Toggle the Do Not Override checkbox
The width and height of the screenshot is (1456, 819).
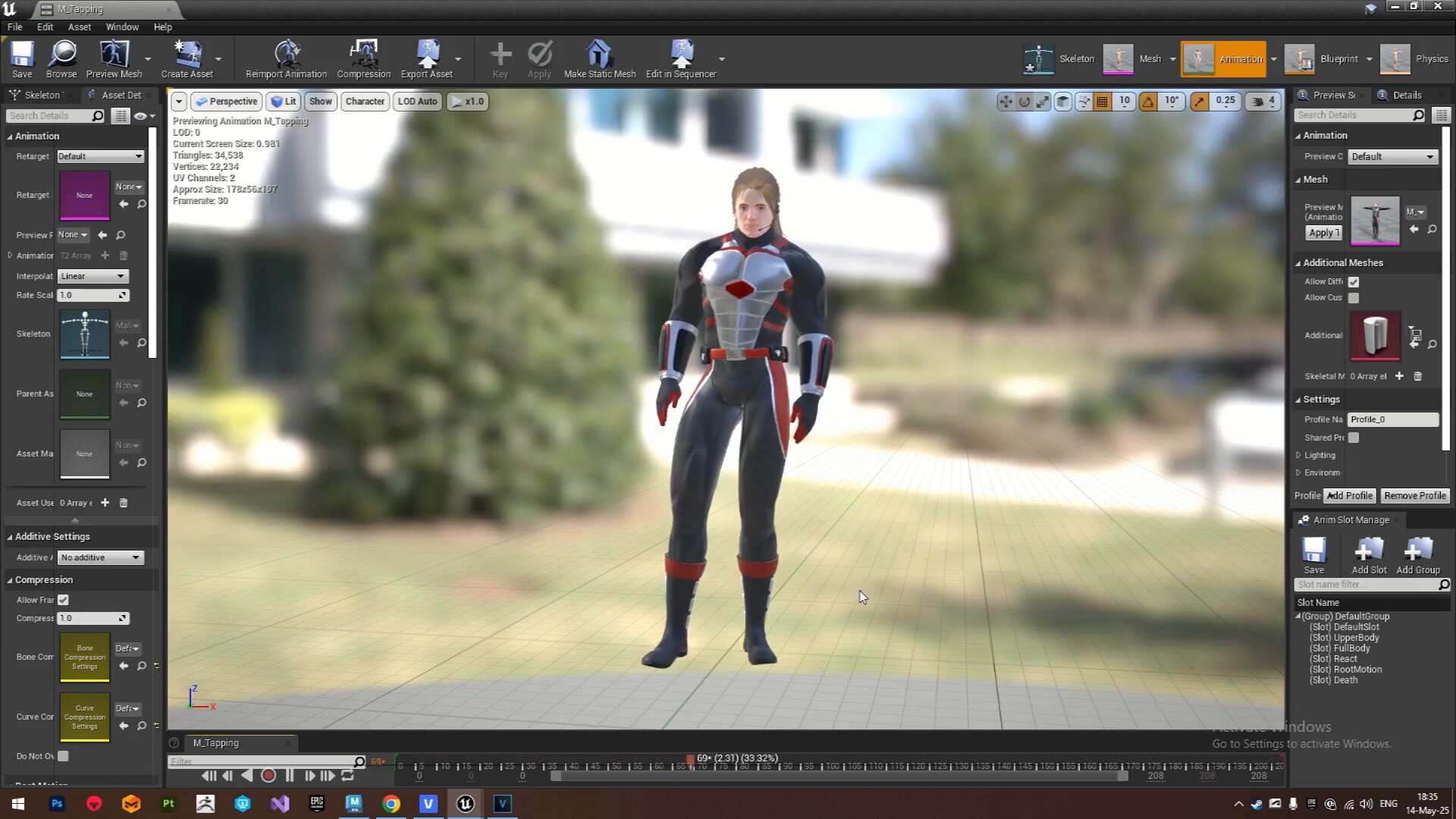coord(63,756)
